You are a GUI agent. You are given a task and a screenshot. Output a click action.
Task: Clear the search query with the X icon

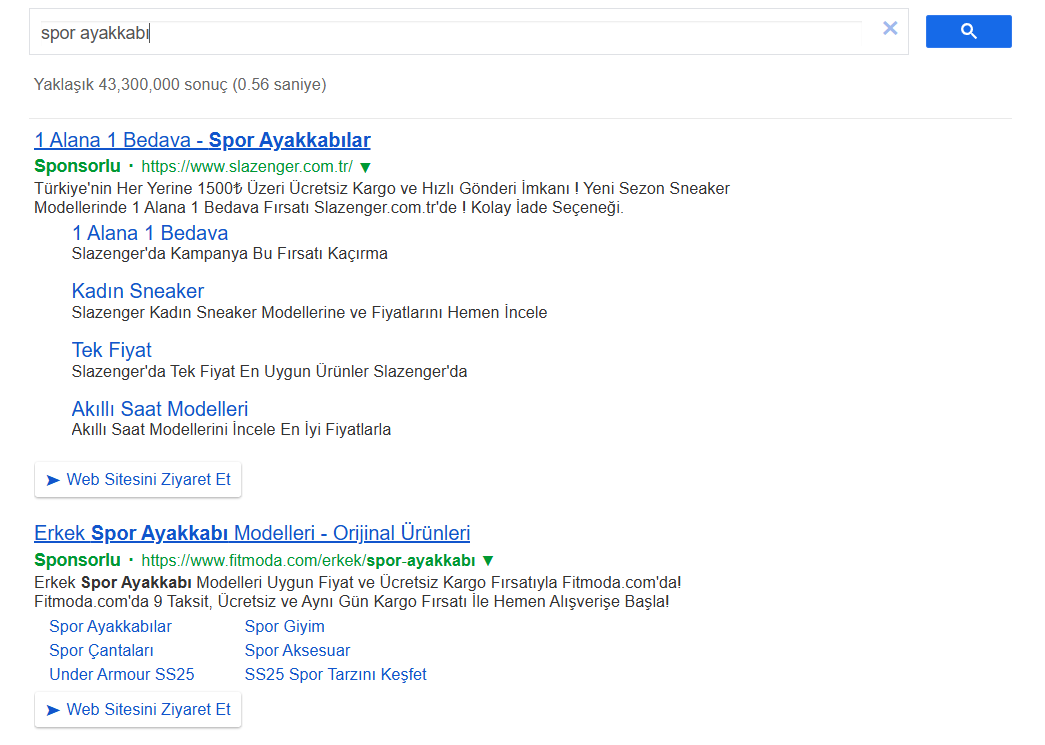click(890, 28)
